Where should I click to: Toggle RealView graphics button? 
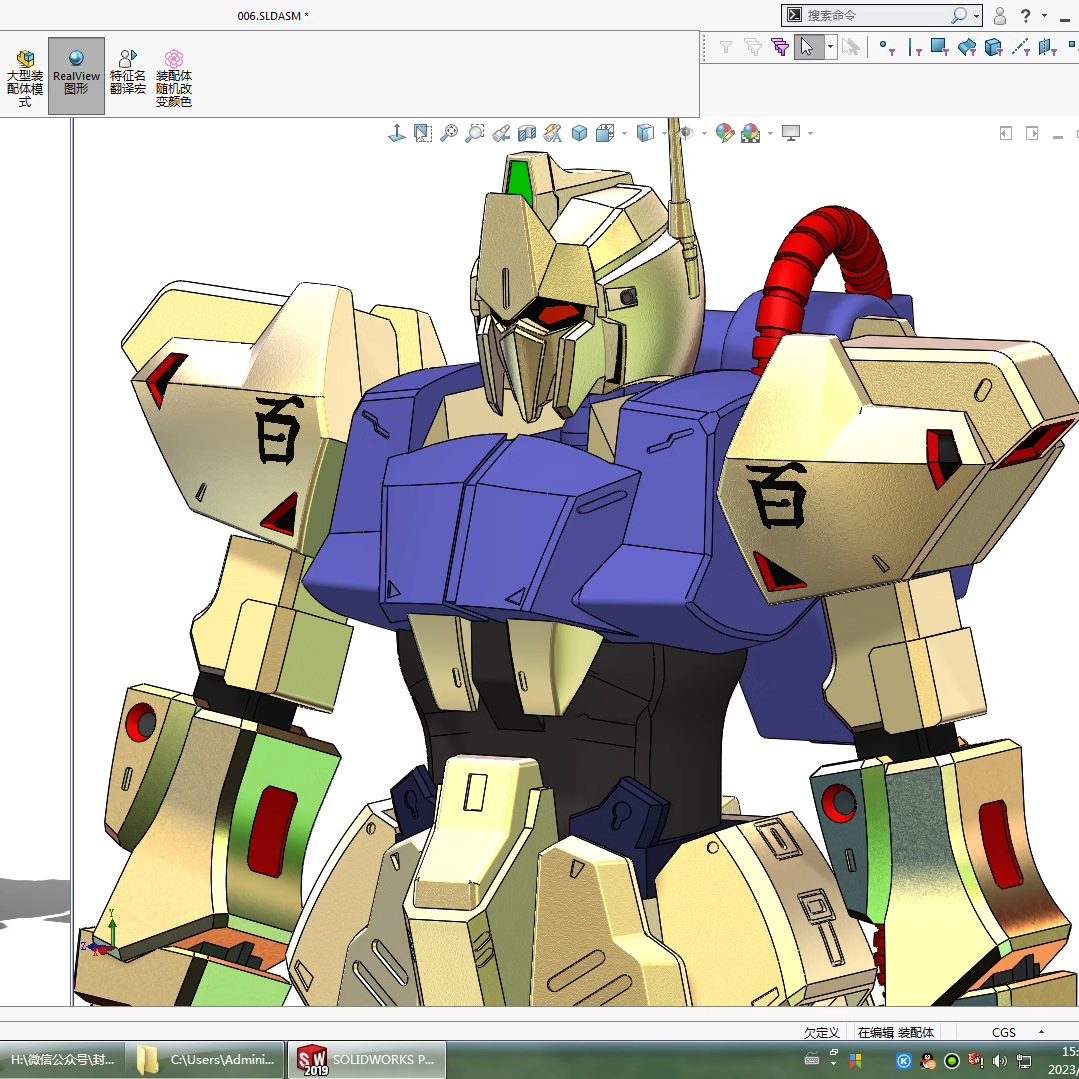pos(76,76)
